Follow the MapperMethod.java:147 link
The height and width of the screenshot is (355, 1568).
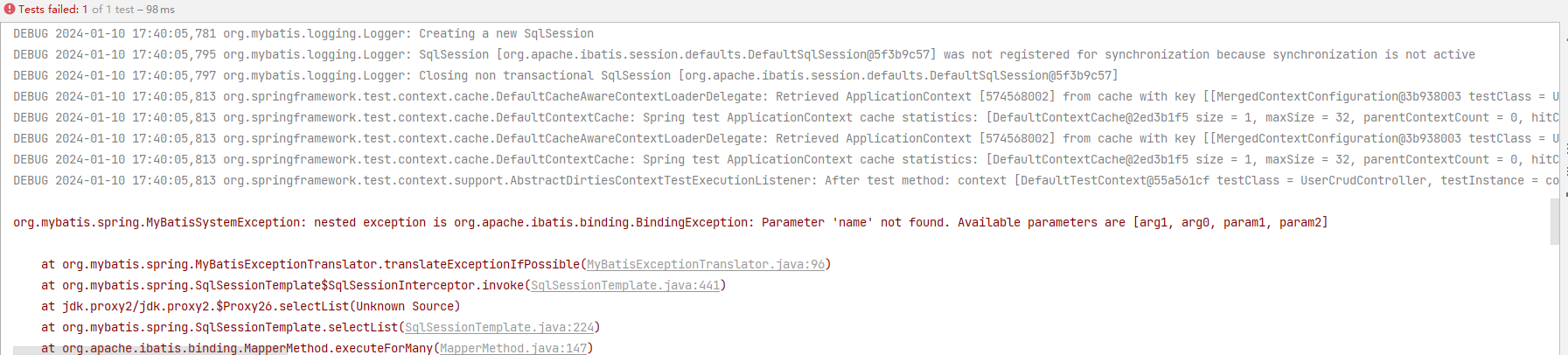tap(513, 348)
